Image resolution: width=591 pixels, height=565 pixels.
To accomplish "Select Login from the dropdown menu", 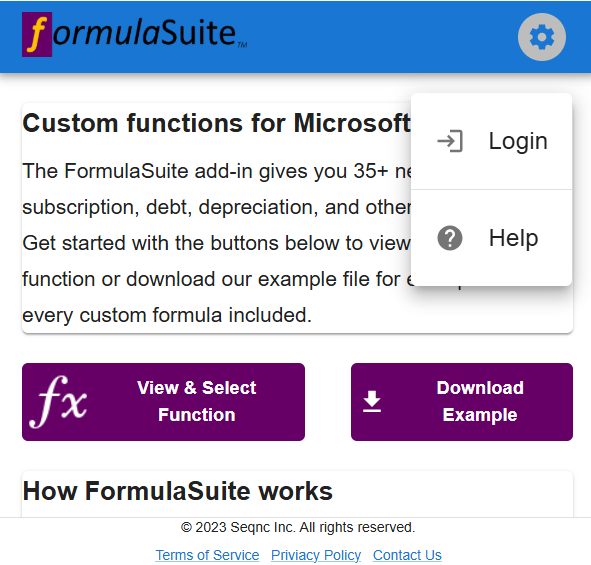I will click(x=491, y=141).
